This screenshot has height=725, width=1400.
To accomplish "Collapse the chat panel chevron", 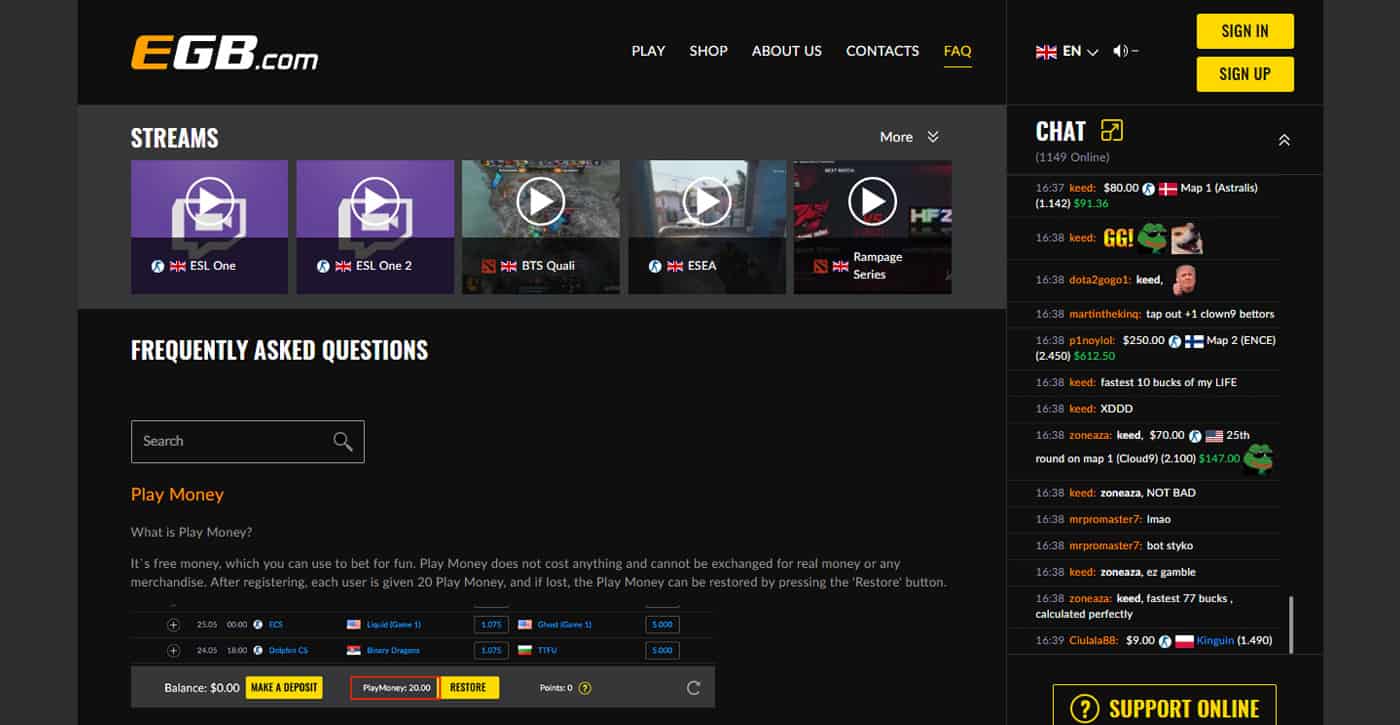I will pyautogui.click(x=1284, y=140).
